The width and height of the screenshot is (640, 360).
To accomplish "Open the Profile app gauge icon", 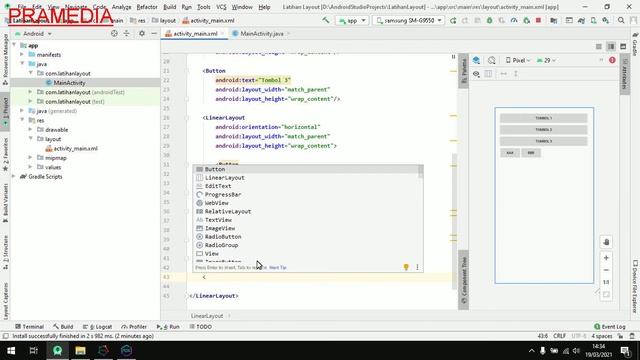I will 514,20.
